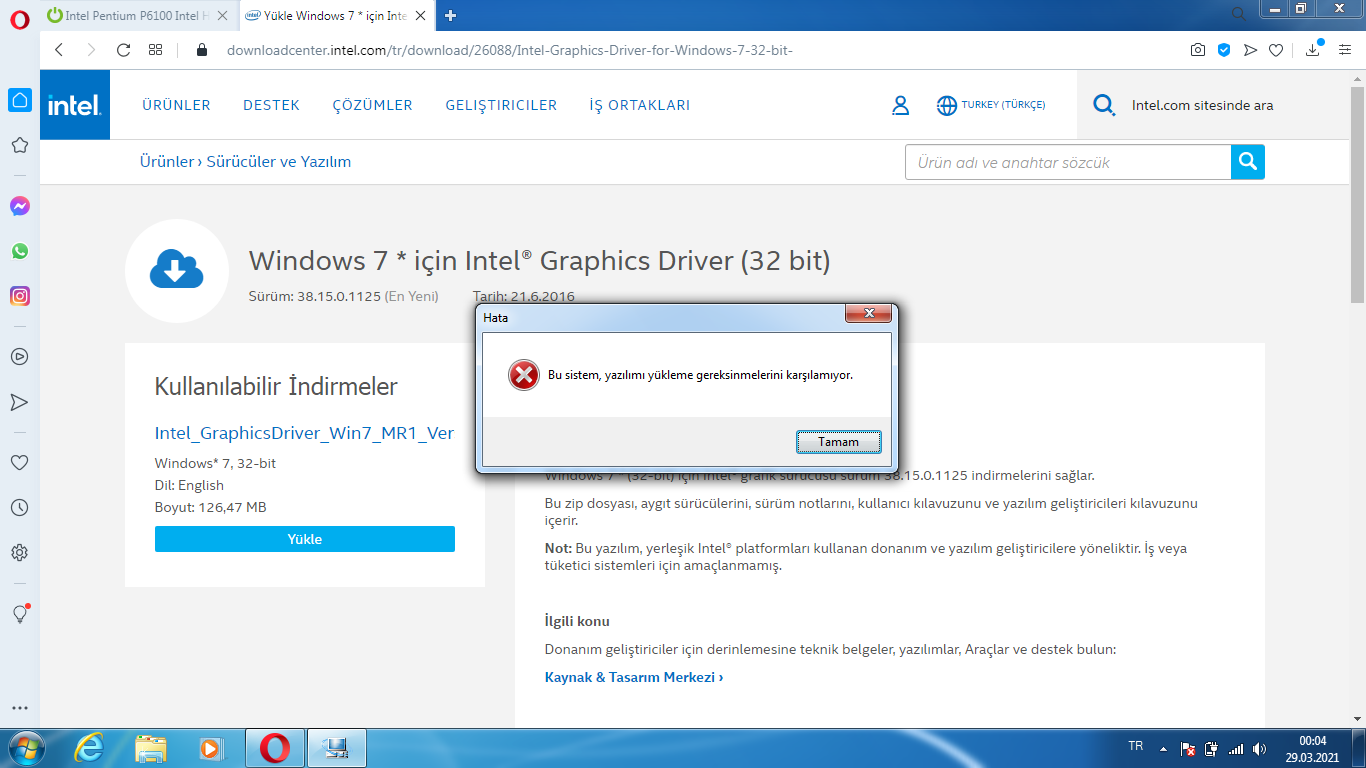This screenshot has height=768, width=1366.
Task: Launch Instagram from the sidebar
Action: tap(20, 296)
